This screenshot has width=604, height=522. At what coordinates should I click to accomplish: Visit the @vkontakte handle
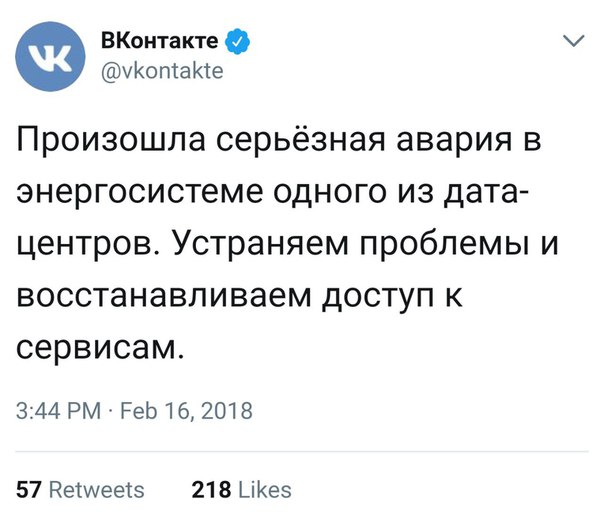(x=162, y=71)
